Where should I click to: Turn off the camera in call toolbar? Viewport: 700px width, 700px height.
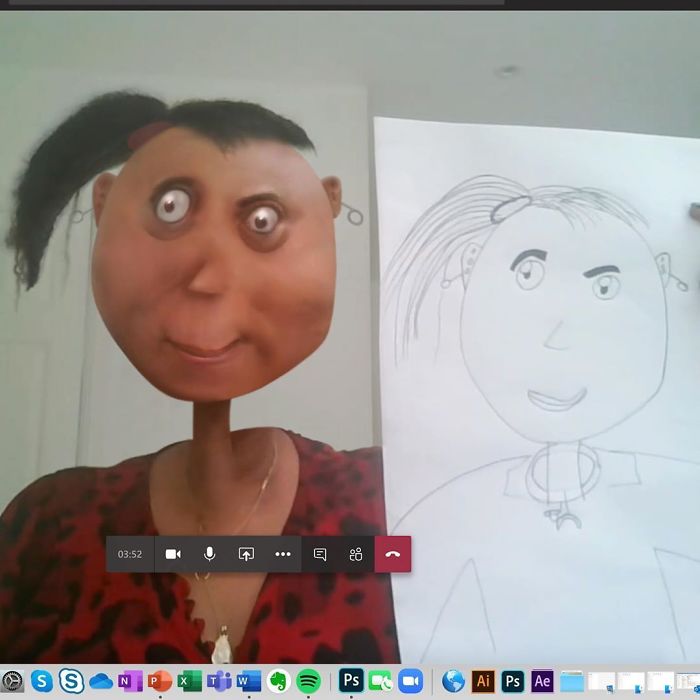coord(173,554)
